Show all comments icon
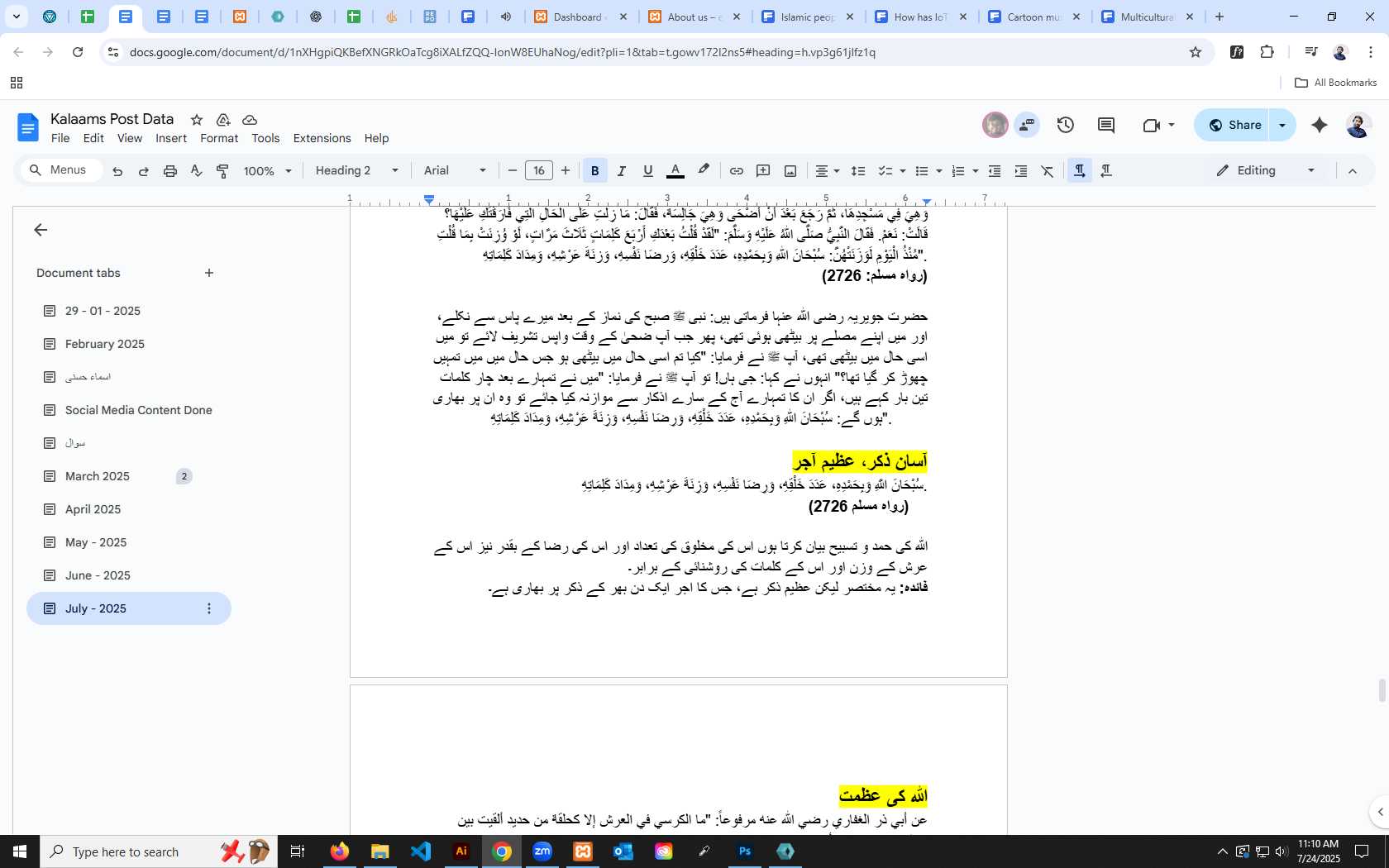 point(1106,125)
